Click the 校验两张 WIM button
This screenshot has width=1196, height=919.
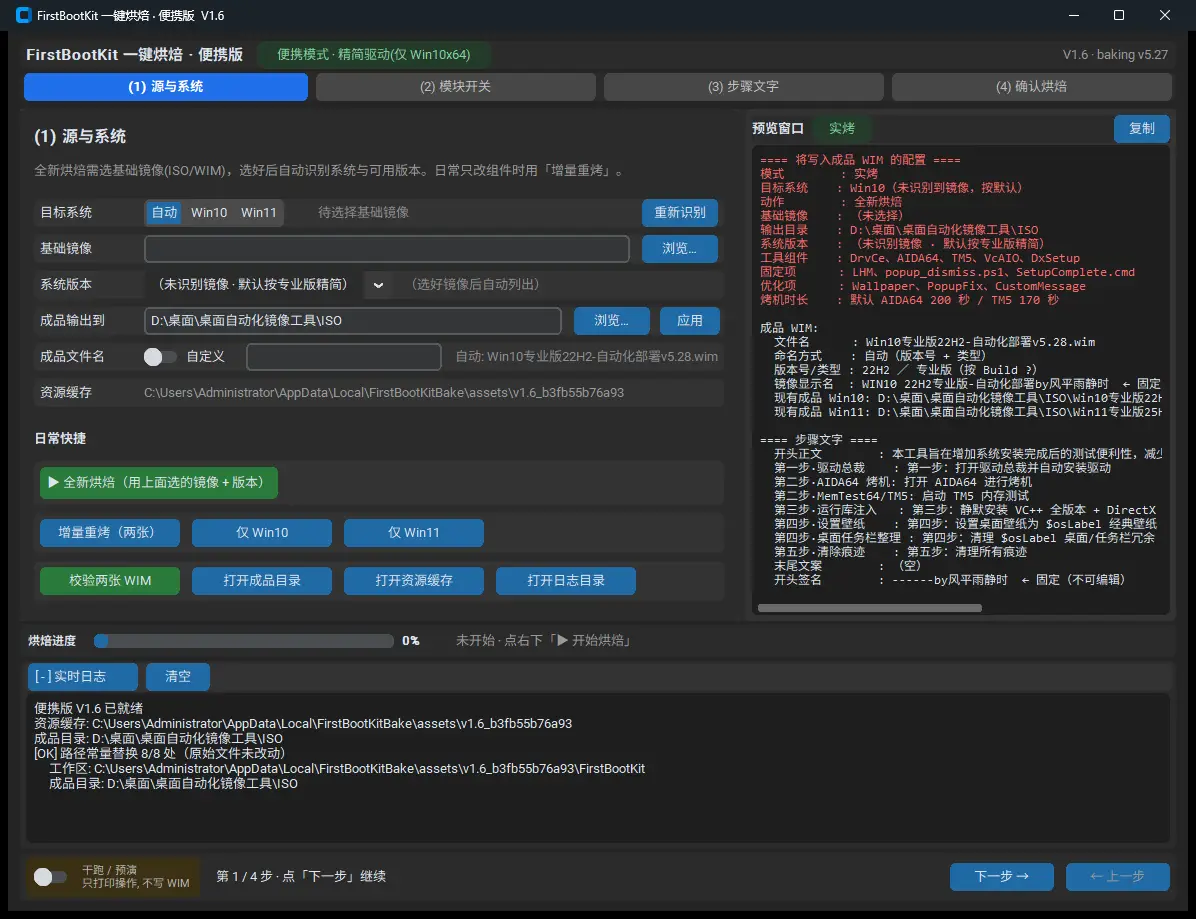click(x=110, y=581)
